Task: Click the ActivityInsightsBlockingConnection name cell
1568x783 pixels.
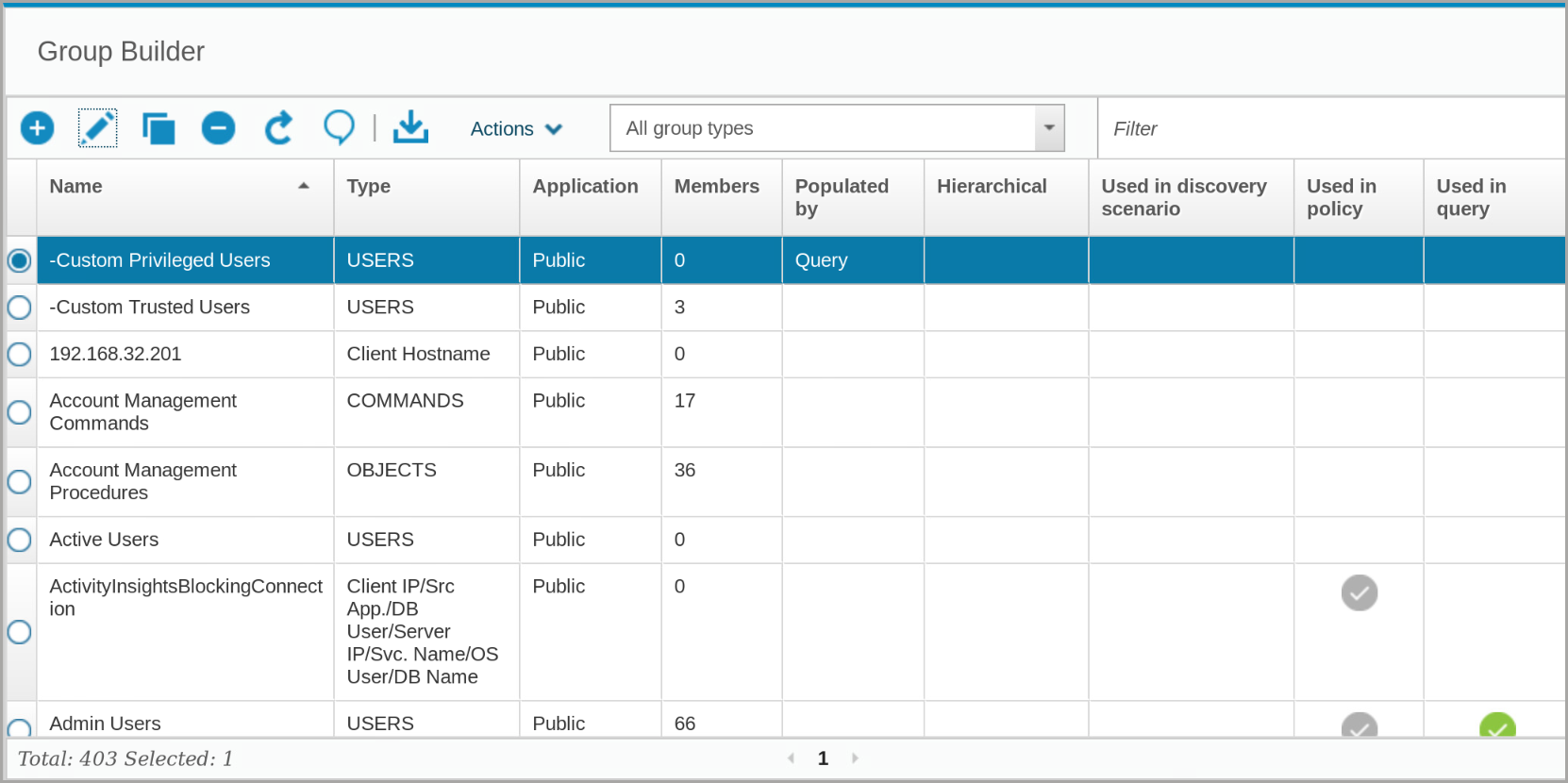Action: pyautogui.click(x=185, y=632)
